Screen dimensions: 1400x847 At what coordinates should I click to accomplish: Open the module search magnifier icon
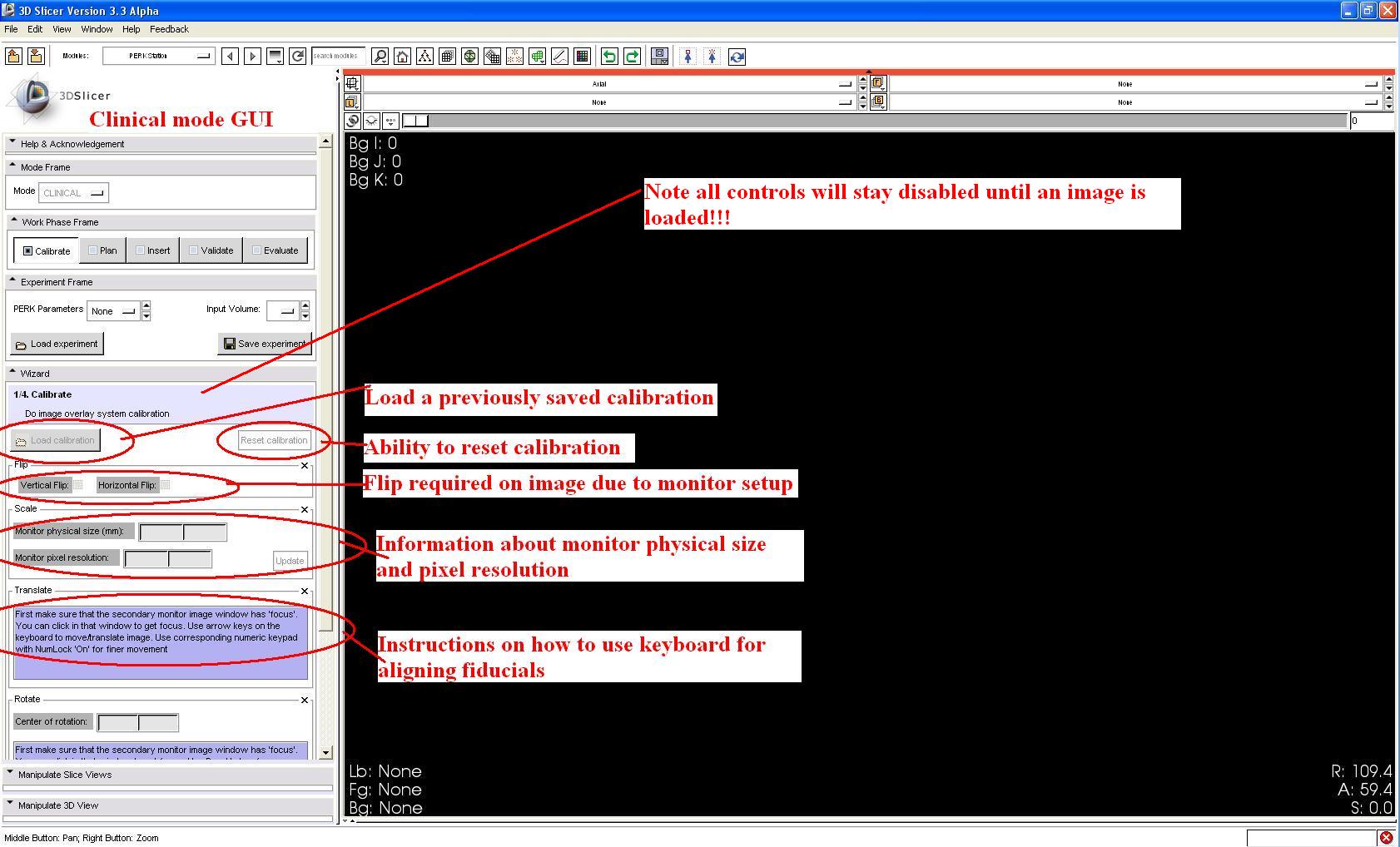coord(380,57)
